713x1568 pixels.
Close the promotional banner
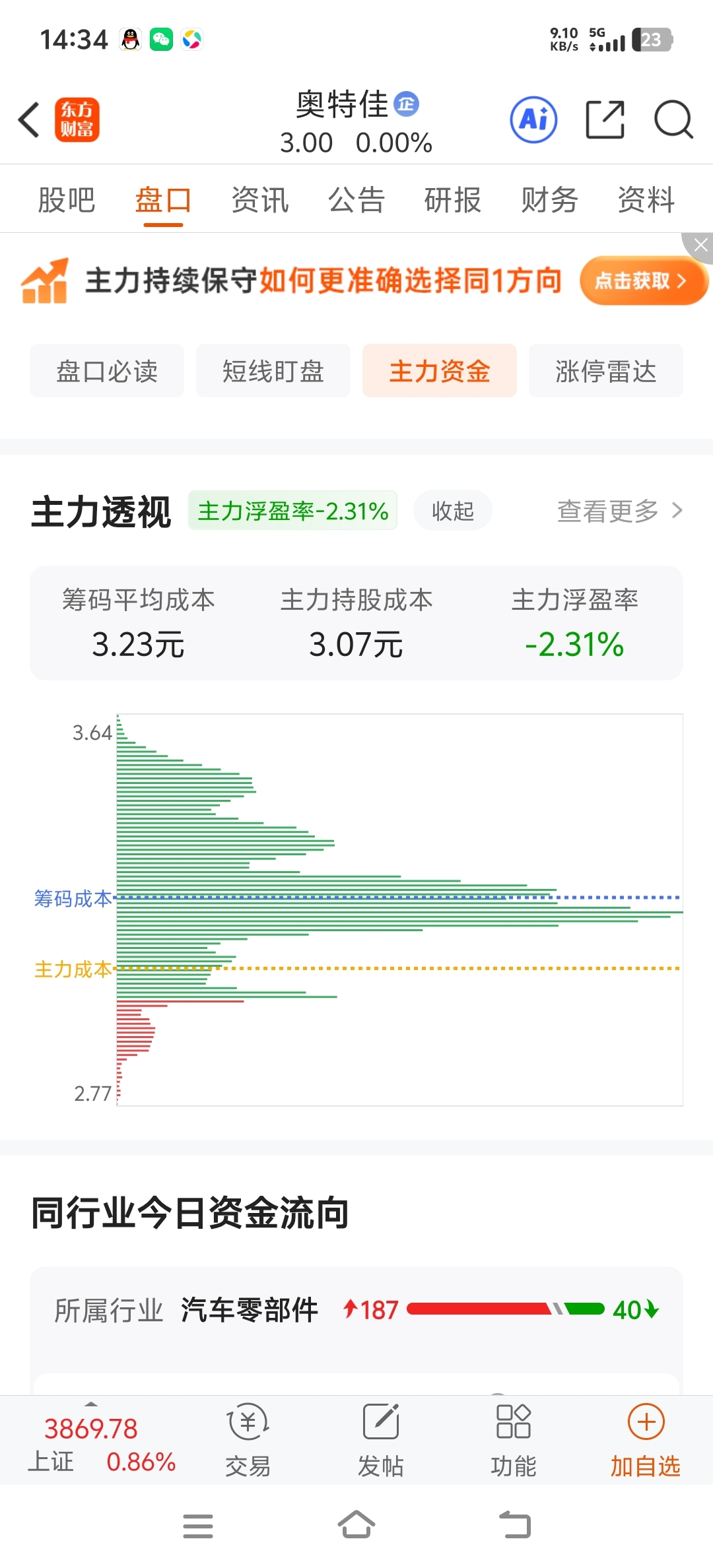[700, 245]
